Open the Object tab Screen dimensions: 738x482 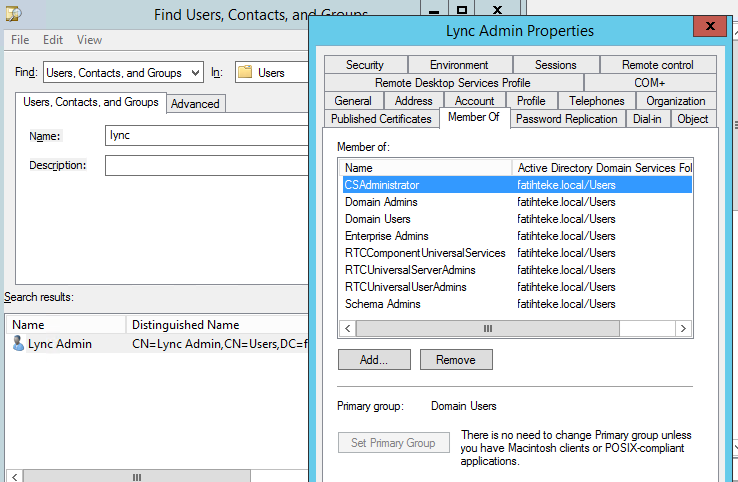693,119
